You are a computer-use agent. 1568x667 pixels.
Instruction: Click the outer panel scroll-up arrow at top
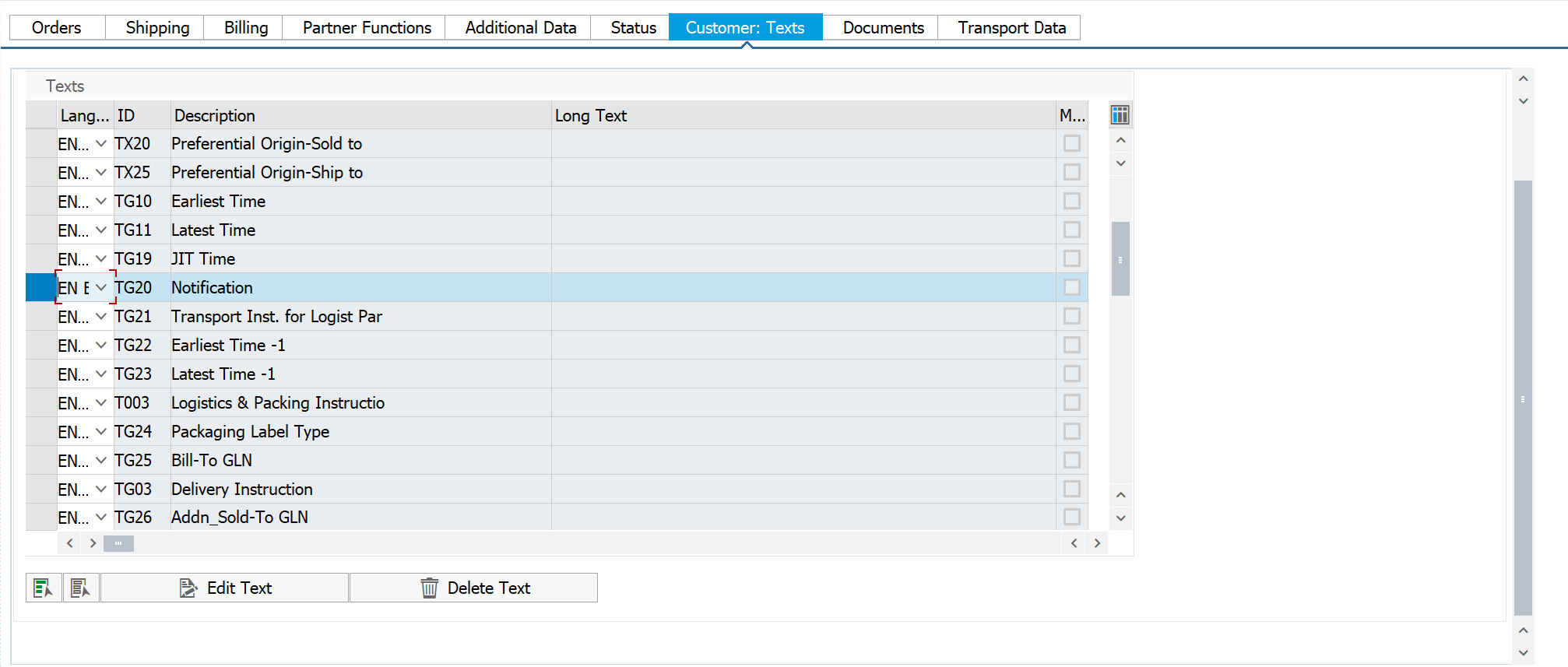click(x=1524, y=79)
